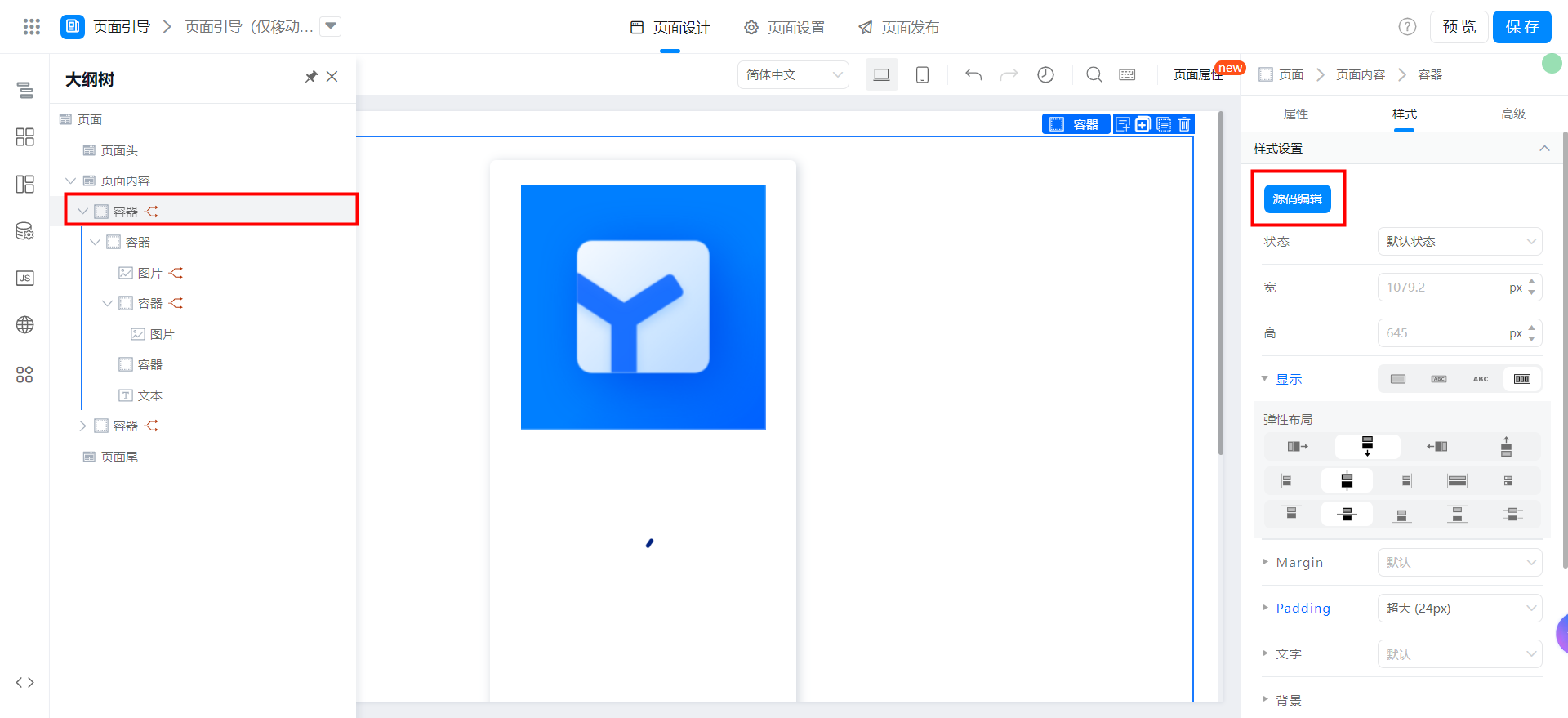
Task: Click the 保存 button
Action: tap(1522, 27)
